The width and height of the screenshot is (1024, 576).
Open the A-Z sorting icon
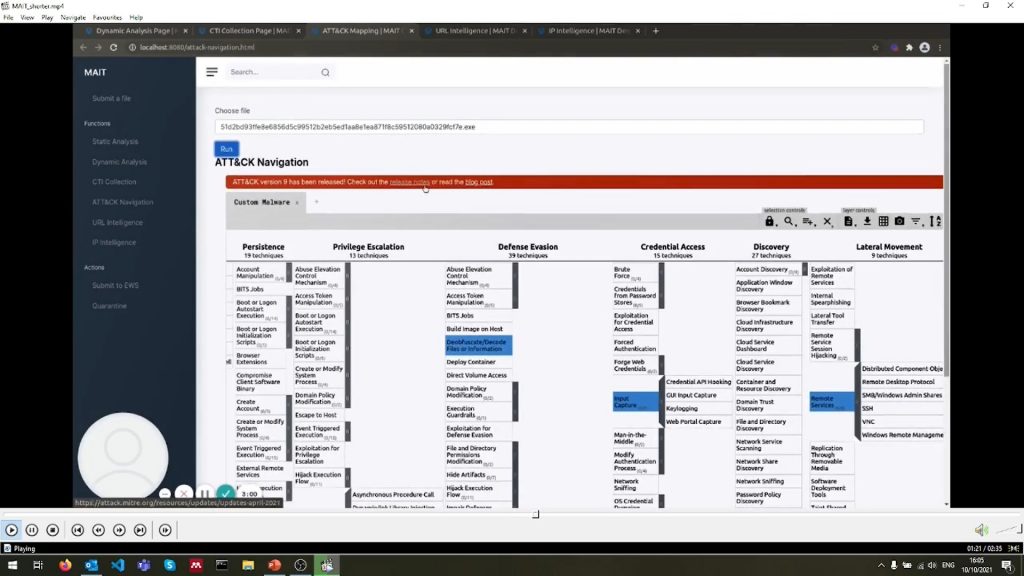point(935,221)
